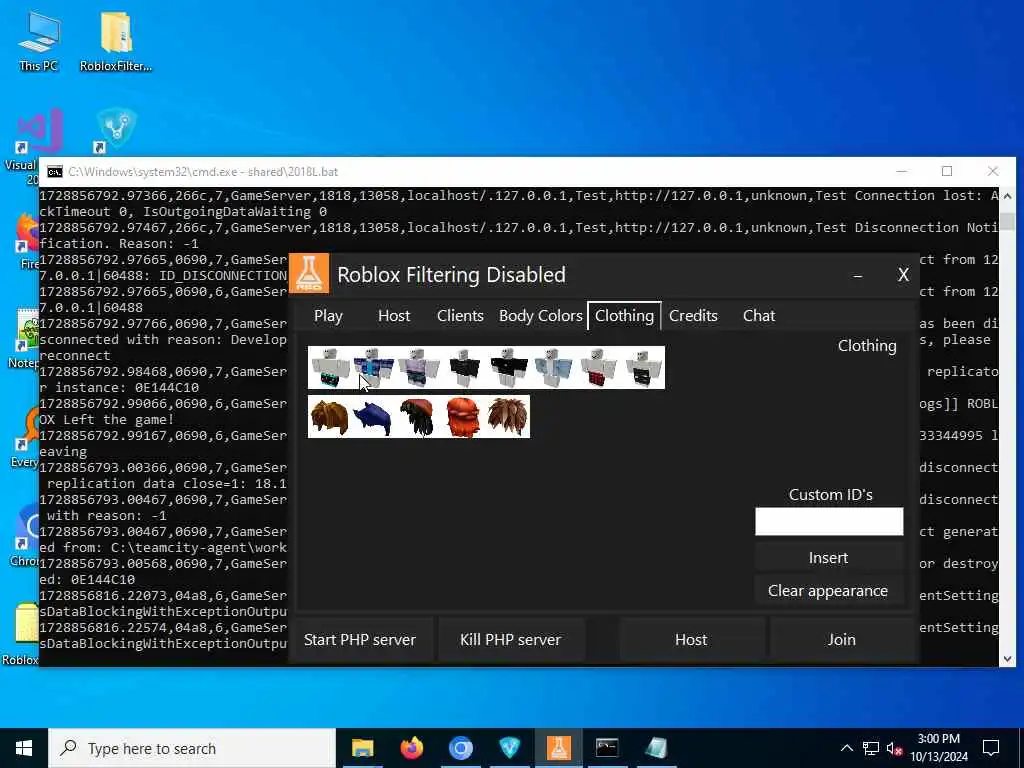Viewport: 1024px width, 768px height.
Task: Show hidden system tray icons
Action: [x=846, y=748]
